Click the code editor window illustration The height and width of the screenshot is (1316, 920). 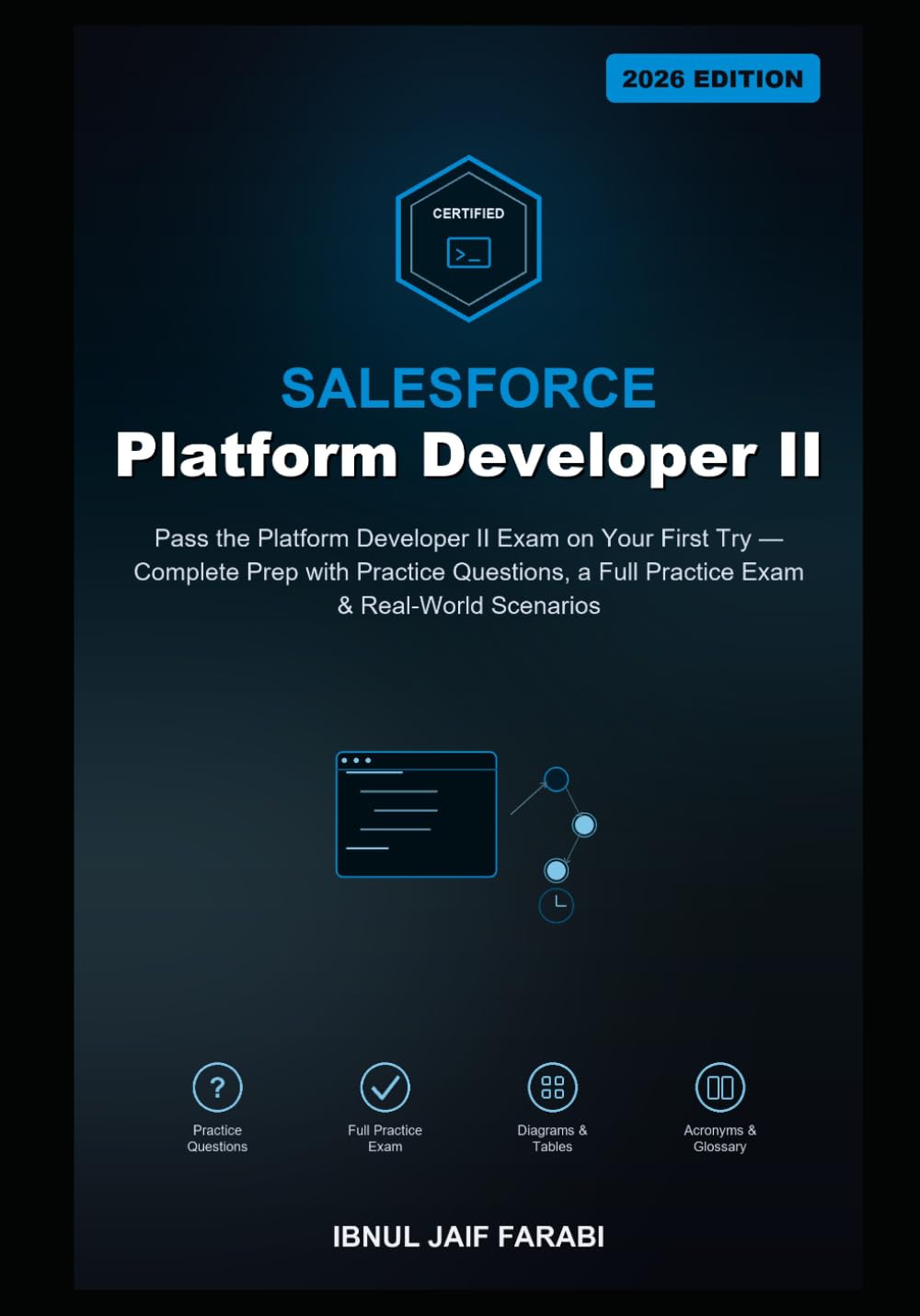click(x=416, y=814)
